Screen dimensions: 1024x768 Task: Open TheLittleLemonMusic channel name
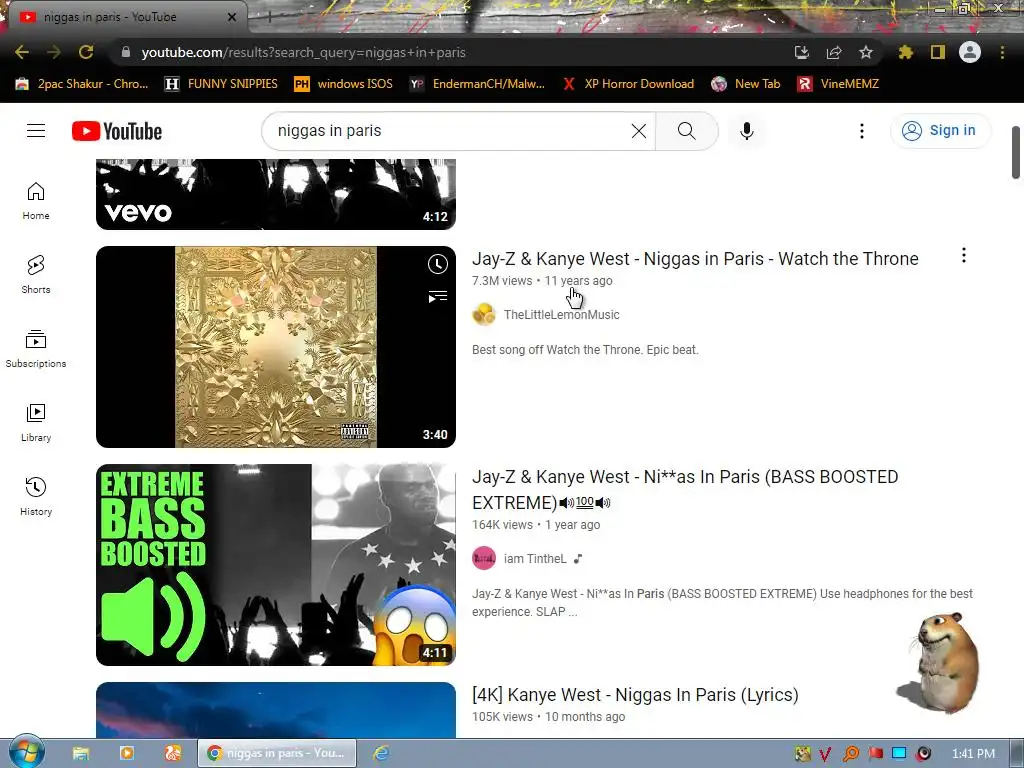[x=562, y=315]
